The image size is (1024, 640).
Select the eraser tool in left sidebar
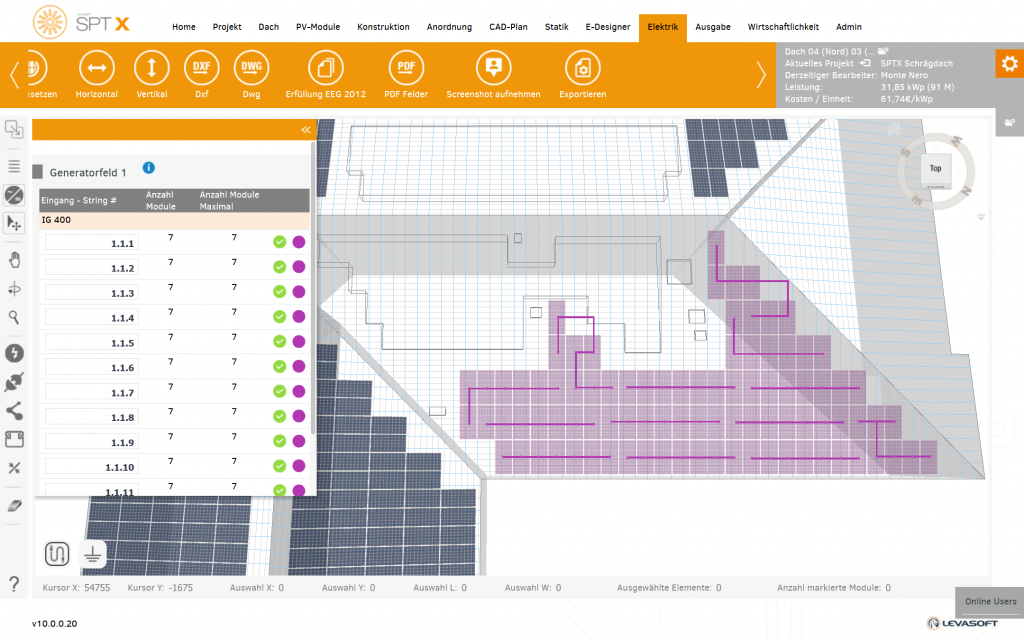(14, 506)
